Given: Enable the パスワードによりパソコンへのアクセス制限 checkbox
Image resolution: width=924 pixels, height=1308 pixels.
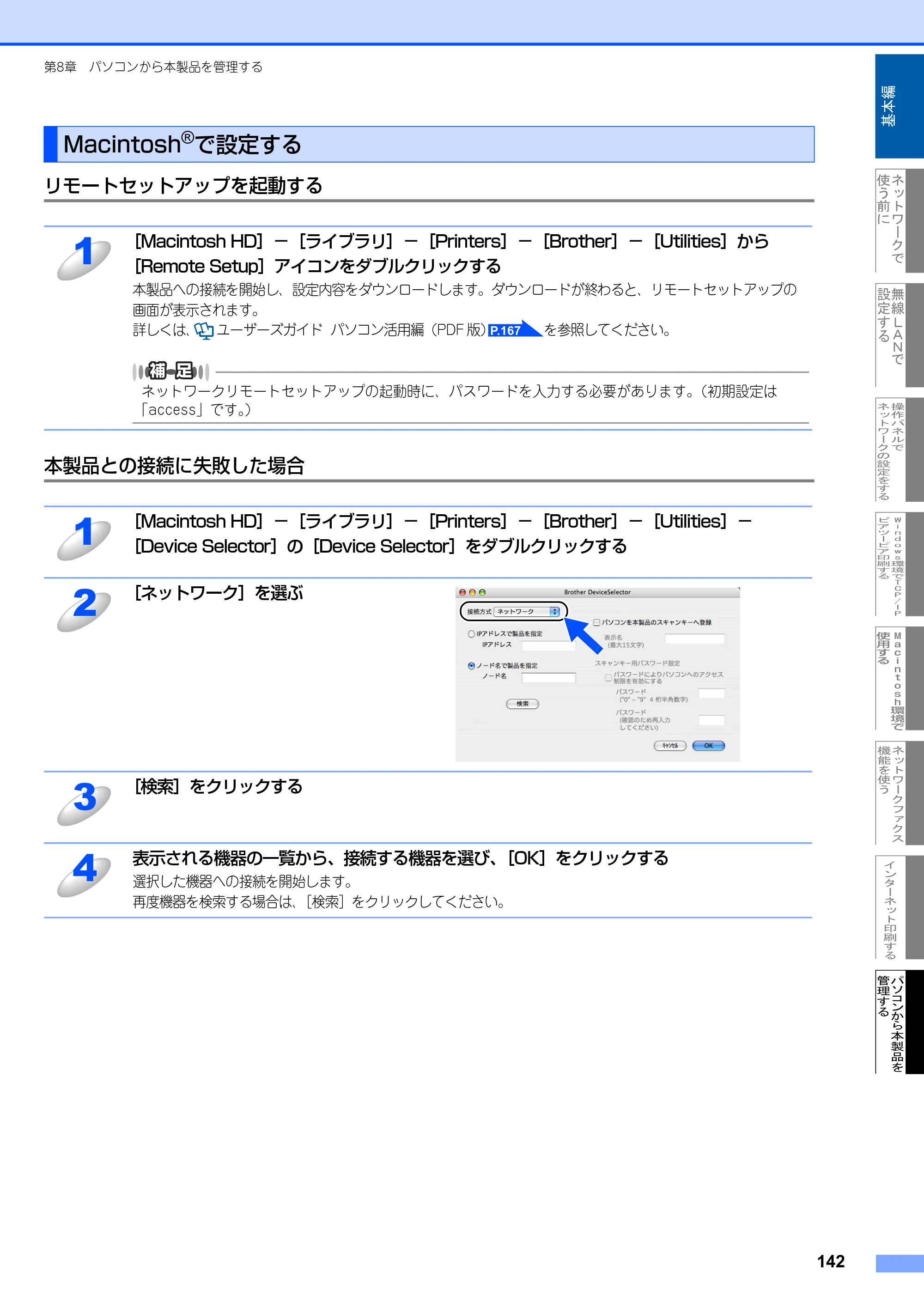Looking at the screenshot, I should click(608, 677).
